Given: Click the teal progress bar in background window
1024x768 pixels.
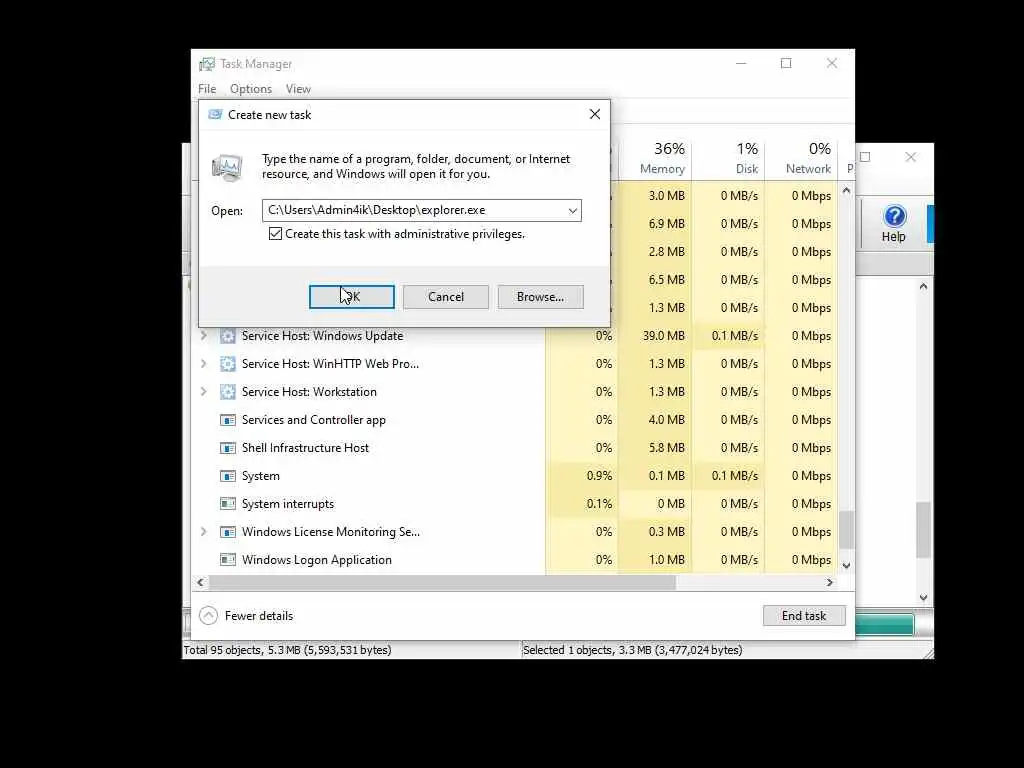Looking at the screenshot, I should 884,624.
